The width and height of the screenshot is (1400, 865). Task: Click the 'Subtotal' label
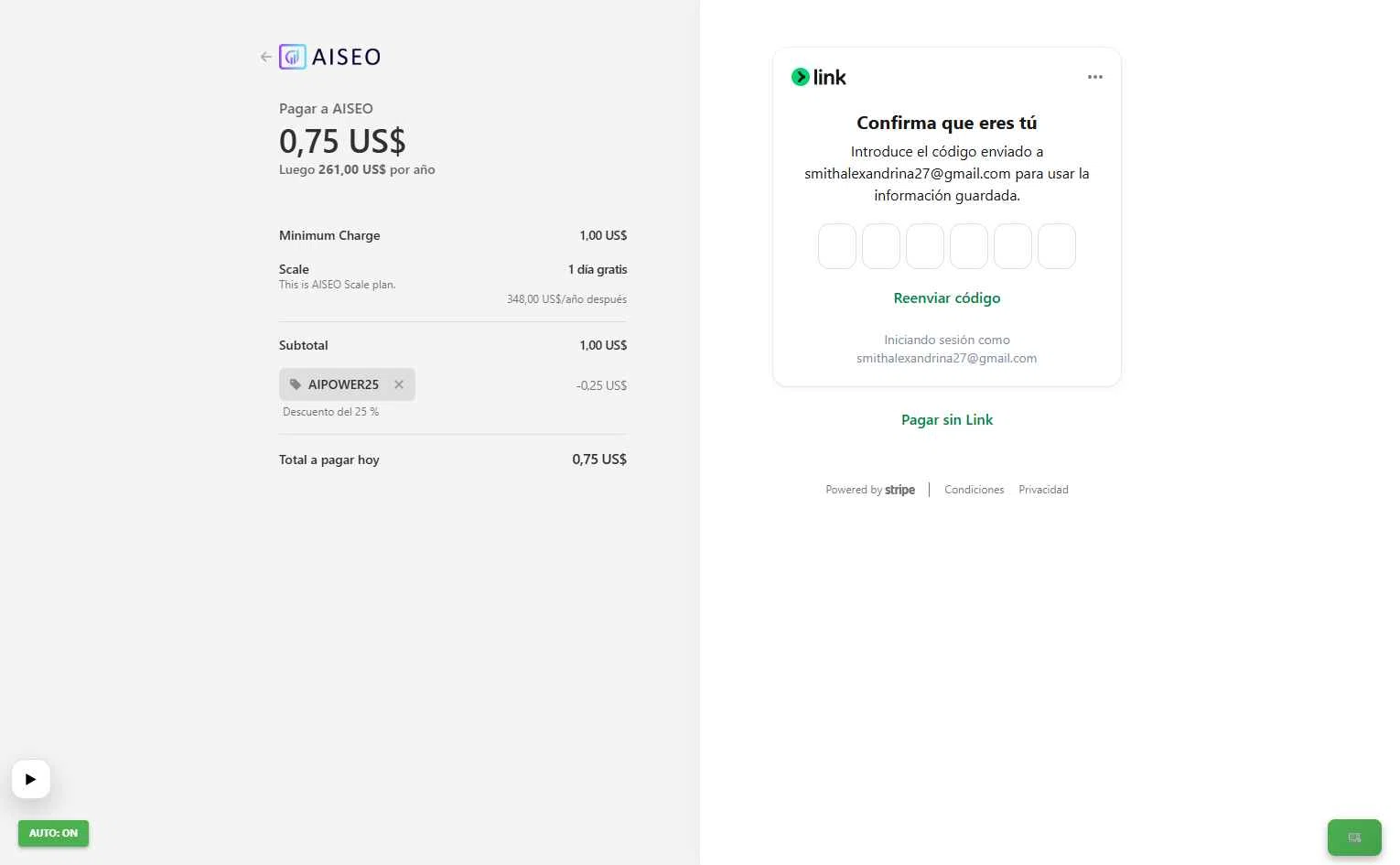point(303,345)
